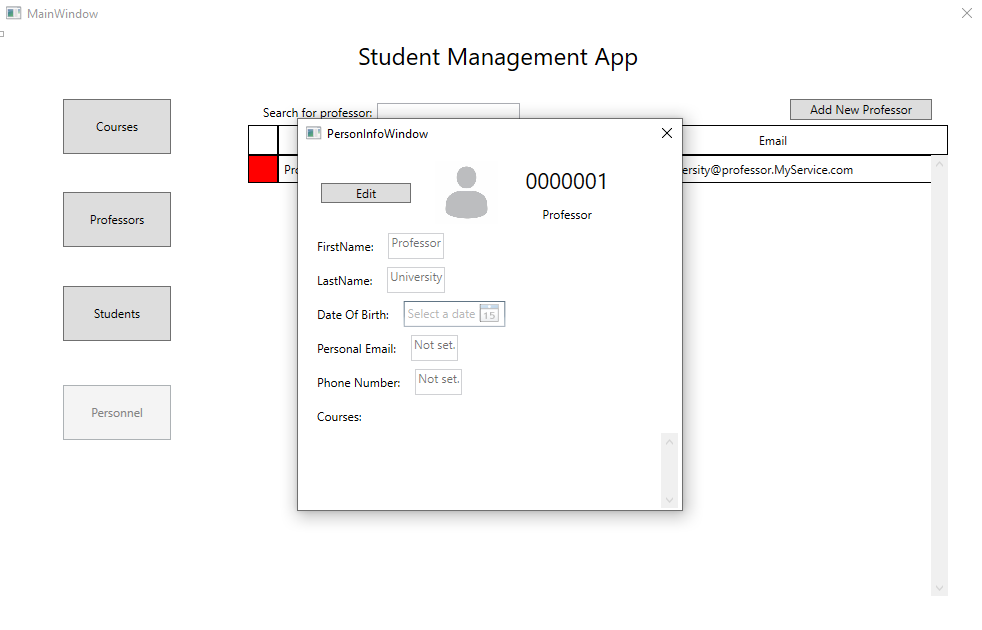Click Add New Professor button

[860, 110]
